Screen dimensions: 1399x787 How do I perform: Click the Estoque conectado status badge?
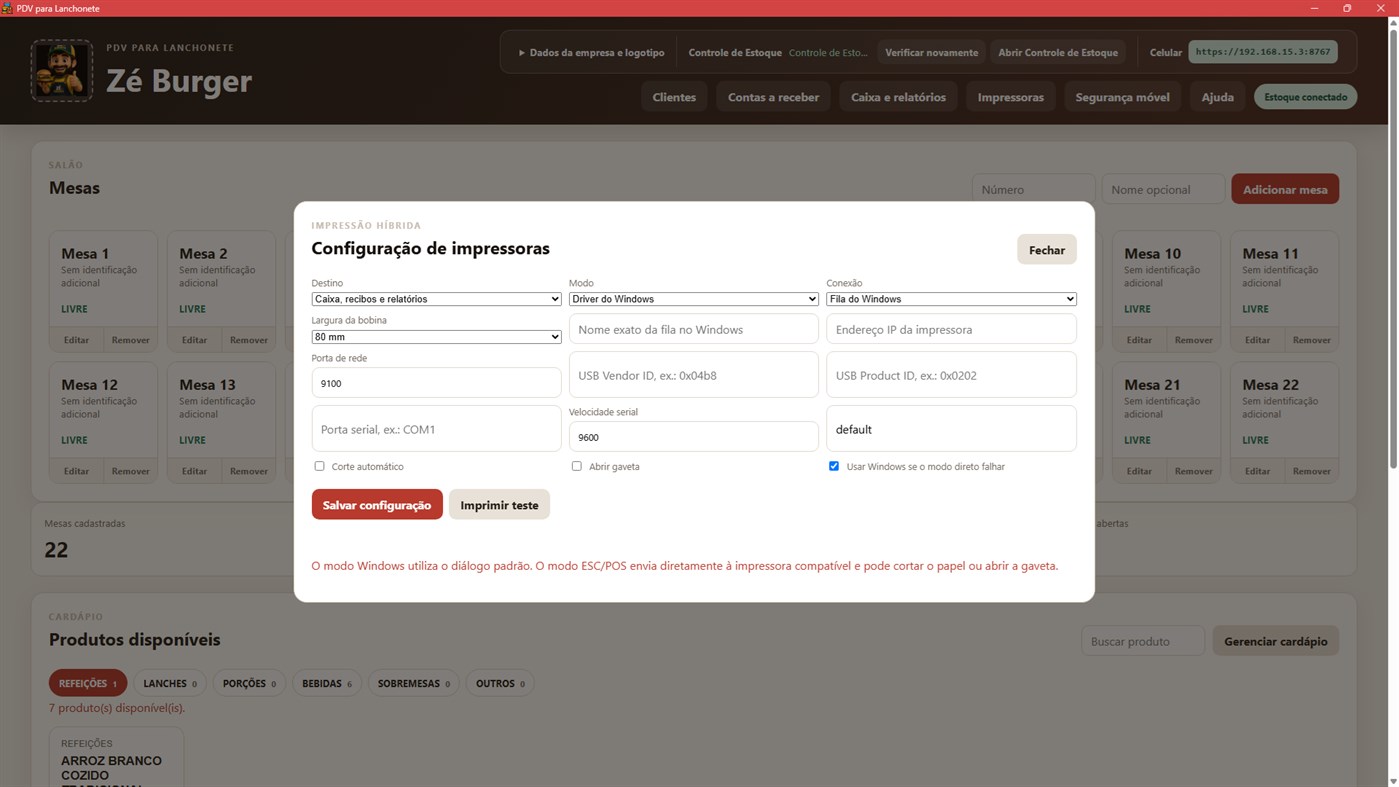point(1305,97)
